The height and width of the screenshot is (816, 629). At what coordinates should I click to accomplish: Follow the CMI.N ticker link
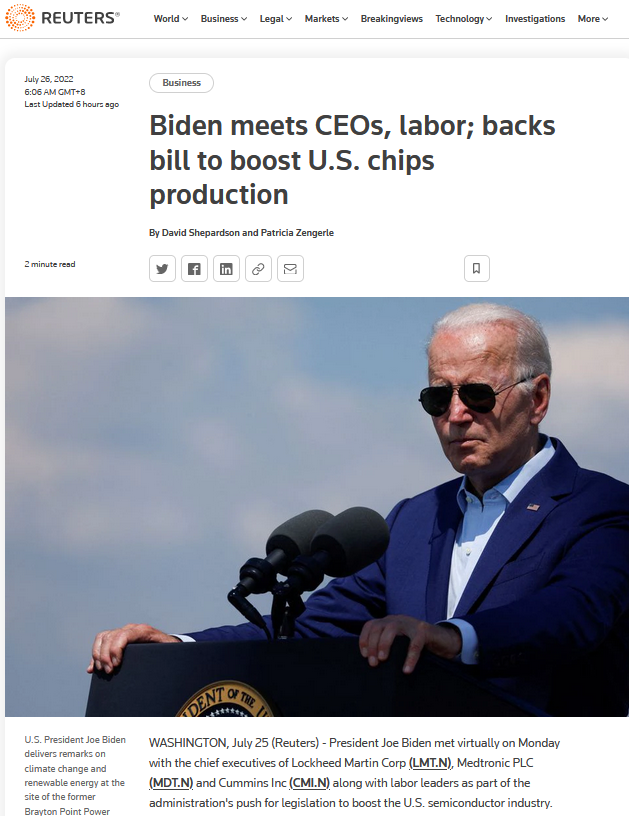pos(310,783)
